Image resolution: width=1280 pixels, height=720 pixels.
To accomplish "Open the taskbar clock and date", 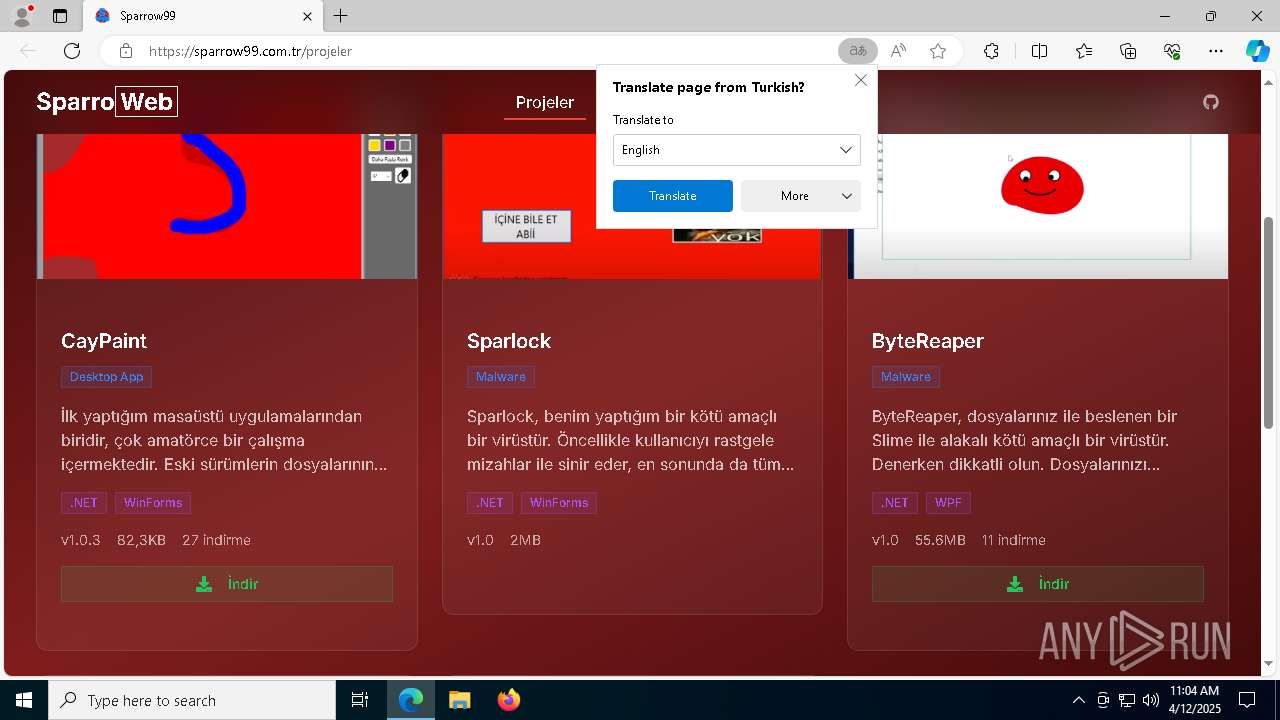I will (x=1195, y=700).
